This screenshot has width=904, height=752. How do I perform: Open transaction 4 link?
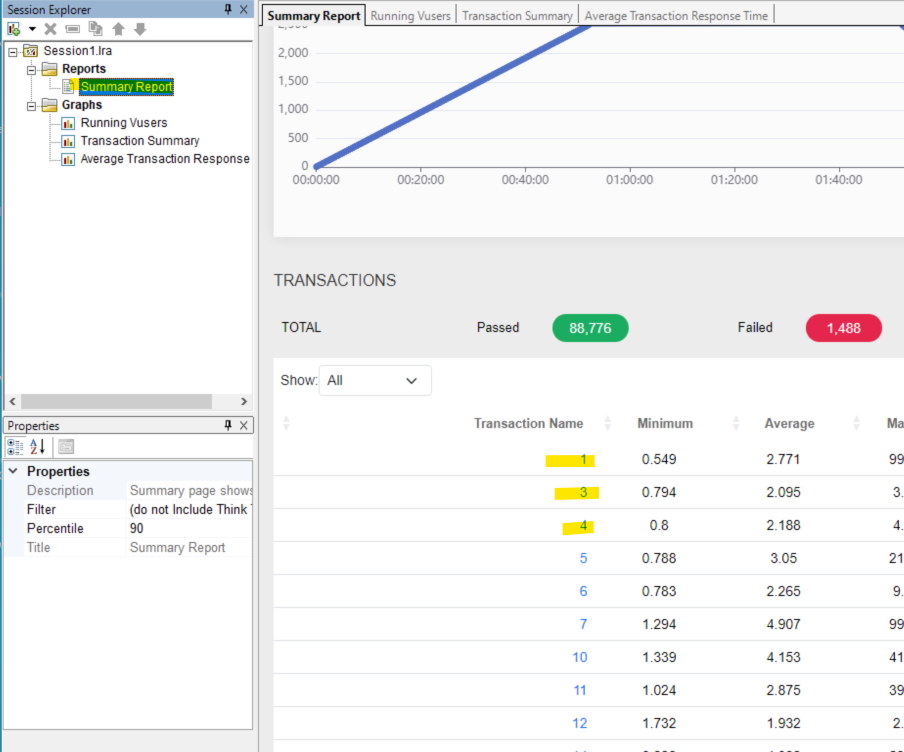click(583, 525)
